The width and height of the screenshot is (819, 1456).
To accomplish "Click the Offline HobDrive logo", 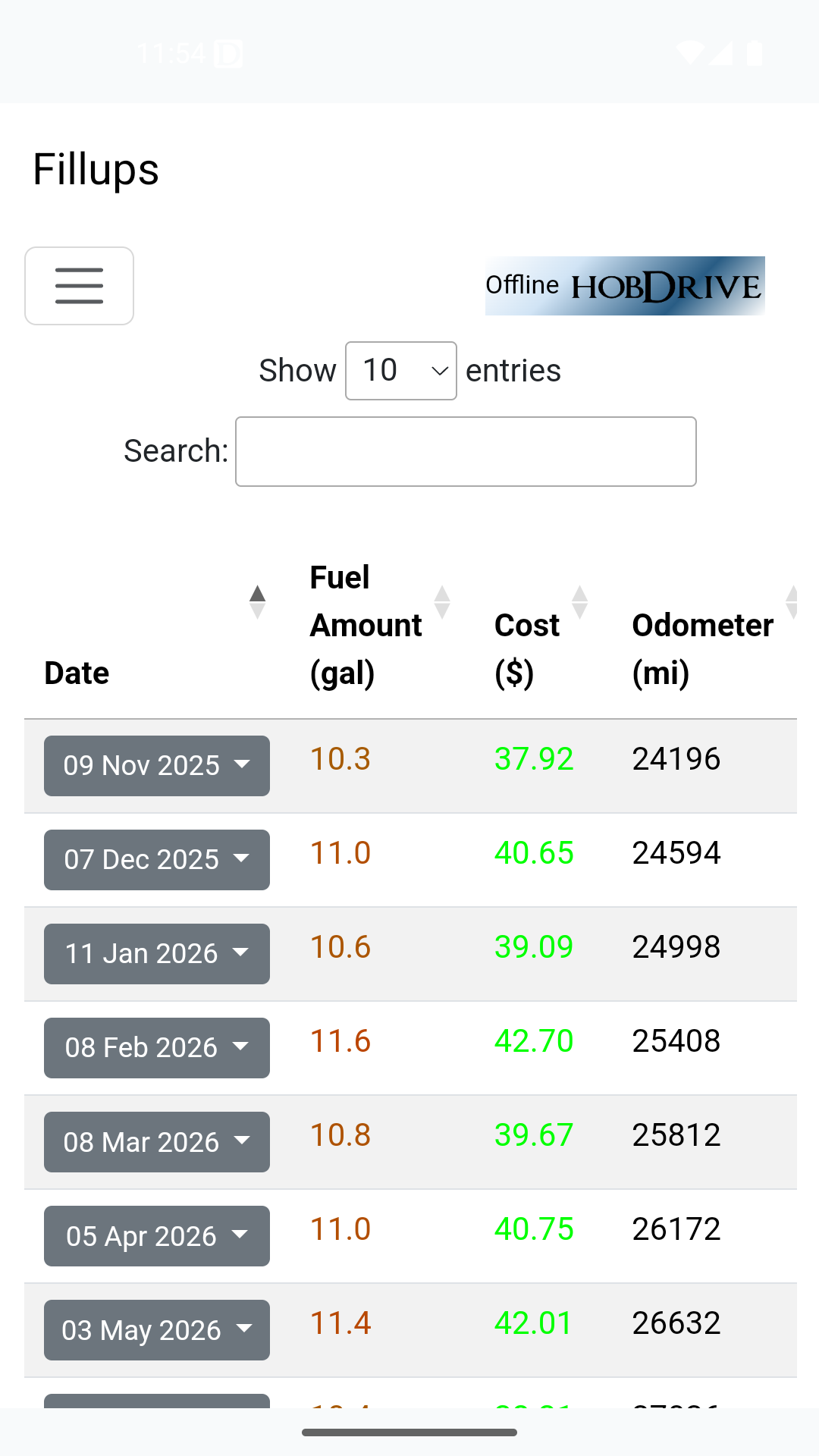I will [625, 286].
